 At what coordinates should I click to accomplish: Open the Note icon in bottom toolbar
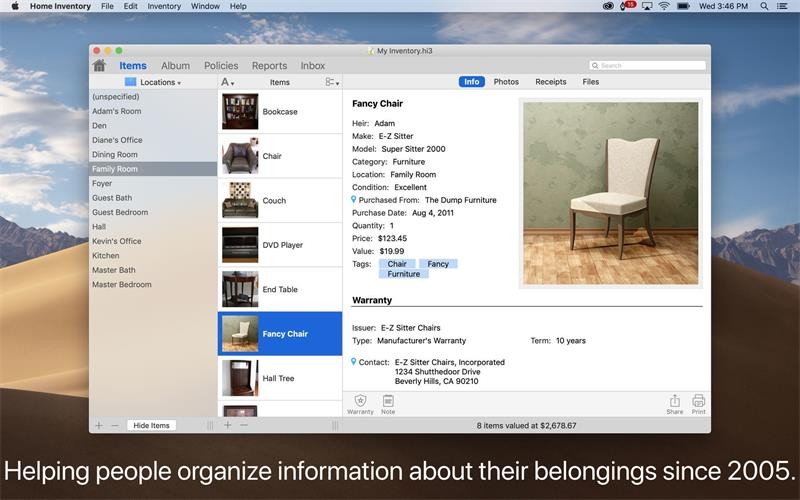(x=388, y=401)
